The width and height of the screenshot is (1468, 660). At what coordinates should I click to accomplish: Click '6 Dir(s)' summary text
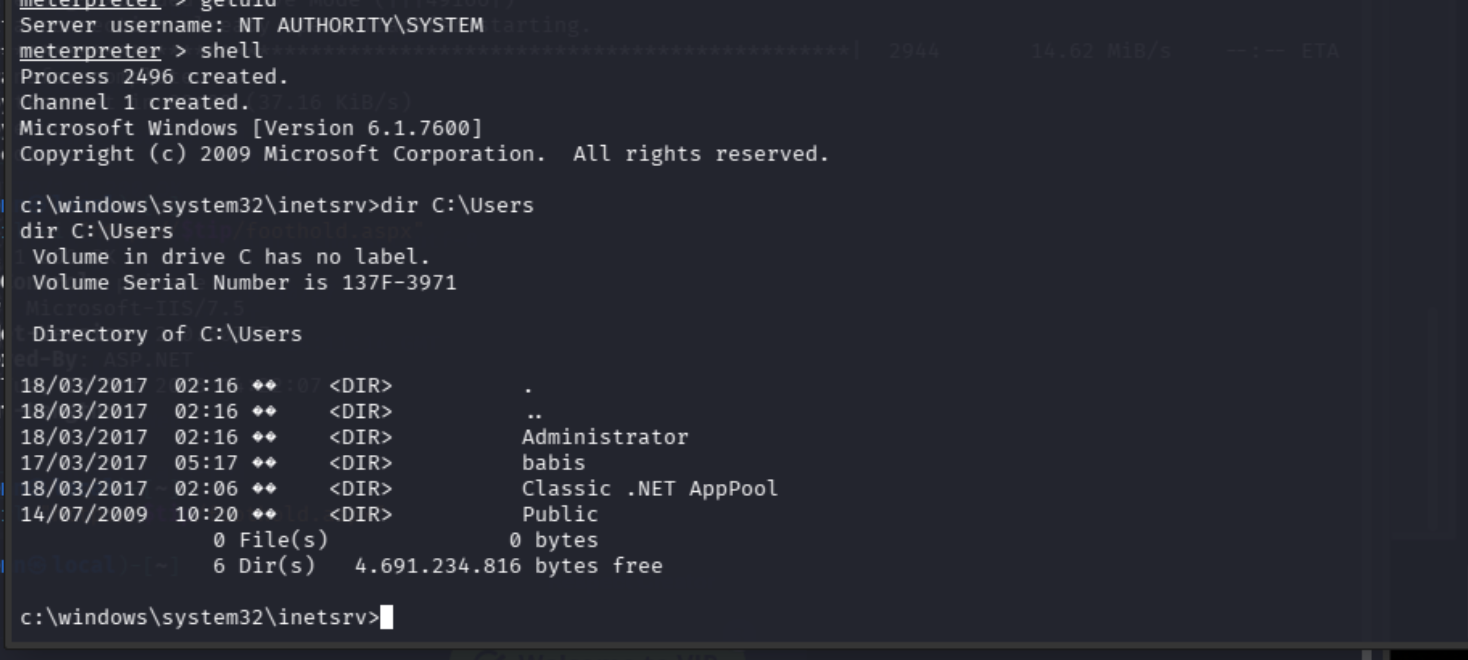point(264,566)
